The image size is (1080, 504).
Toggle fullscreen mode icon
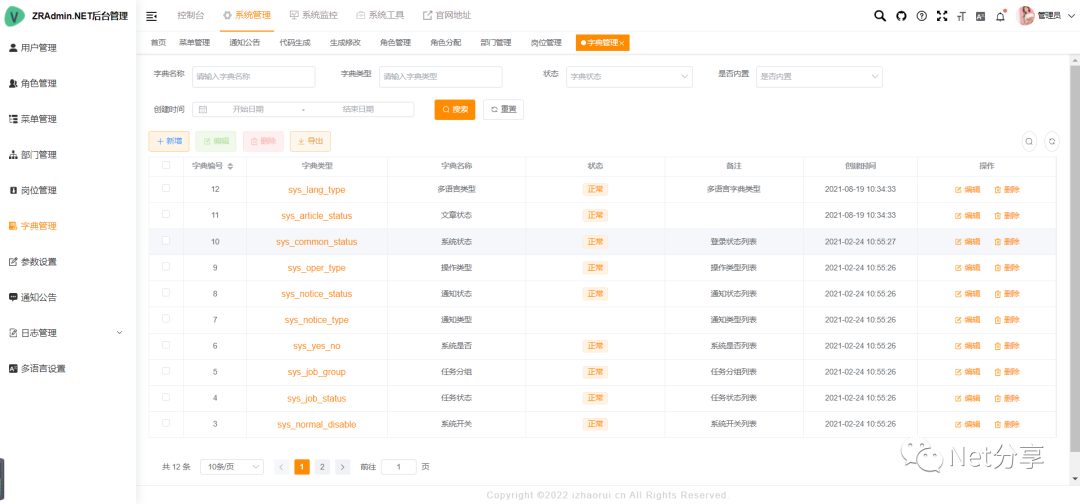pyautogui.click(x=942, y=16)
